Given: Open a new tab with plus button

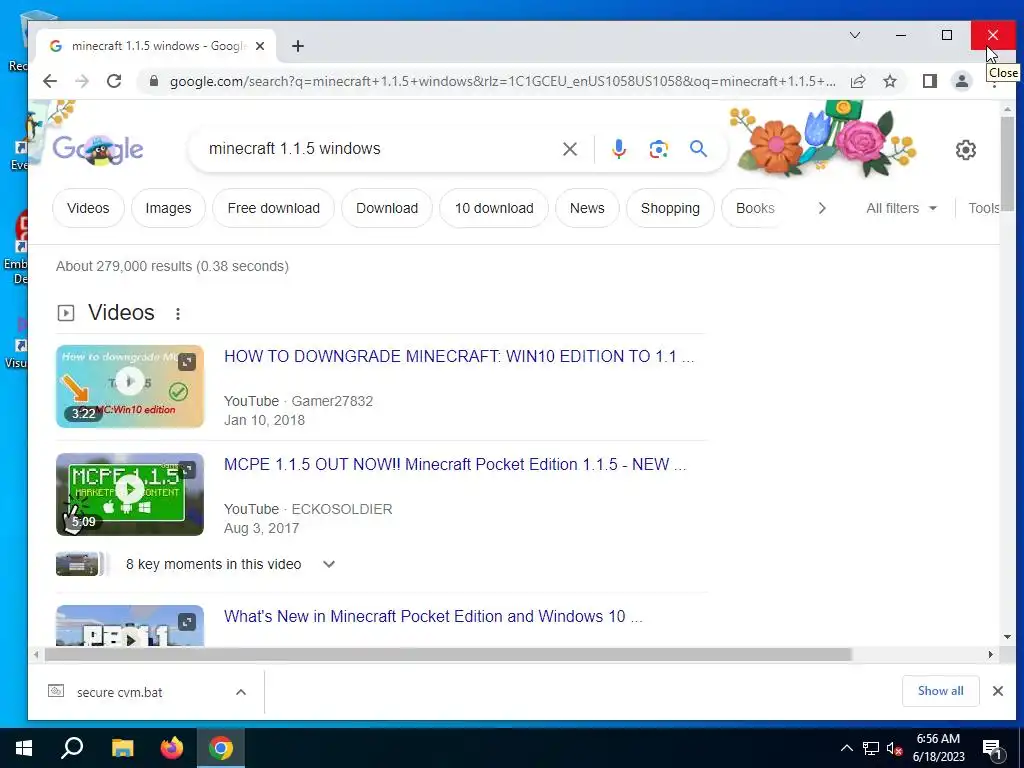Looking at the screenshot, I should click(298, 46).
